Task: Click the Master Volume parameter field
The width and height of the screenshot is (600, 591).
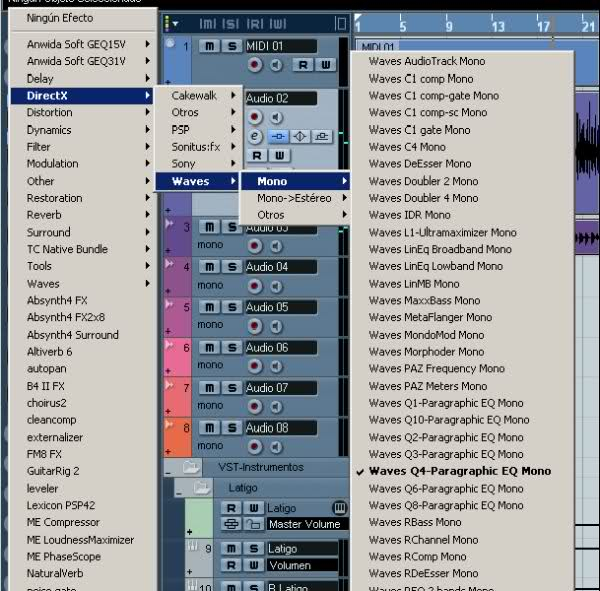Action: 304,524
